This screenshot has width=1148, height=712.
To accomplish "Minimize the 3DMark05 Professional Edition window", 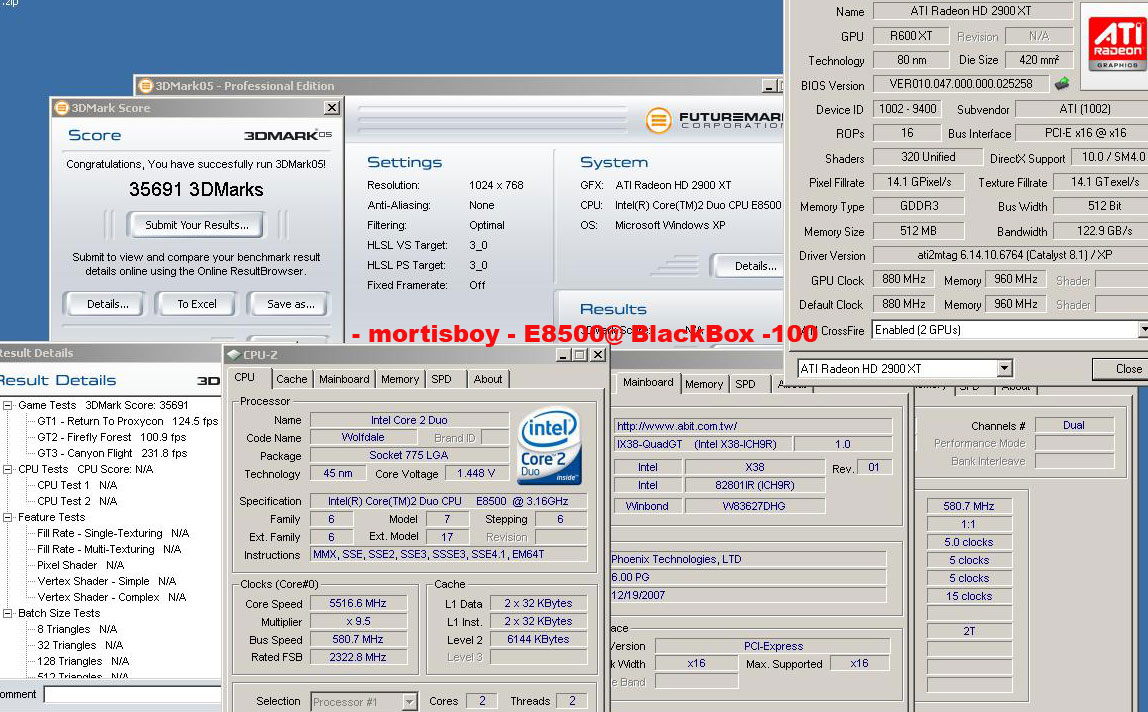I will [x=769, y=86].
